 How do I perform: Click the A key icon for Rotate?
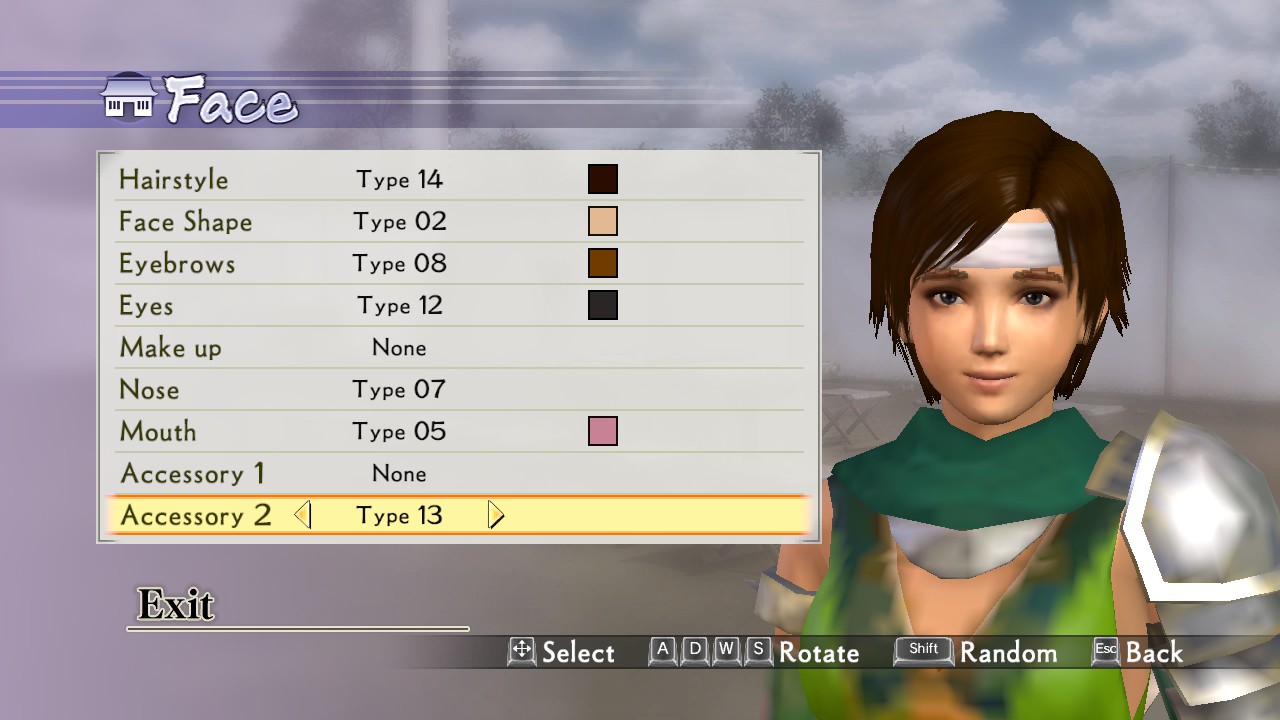point(662,650)
